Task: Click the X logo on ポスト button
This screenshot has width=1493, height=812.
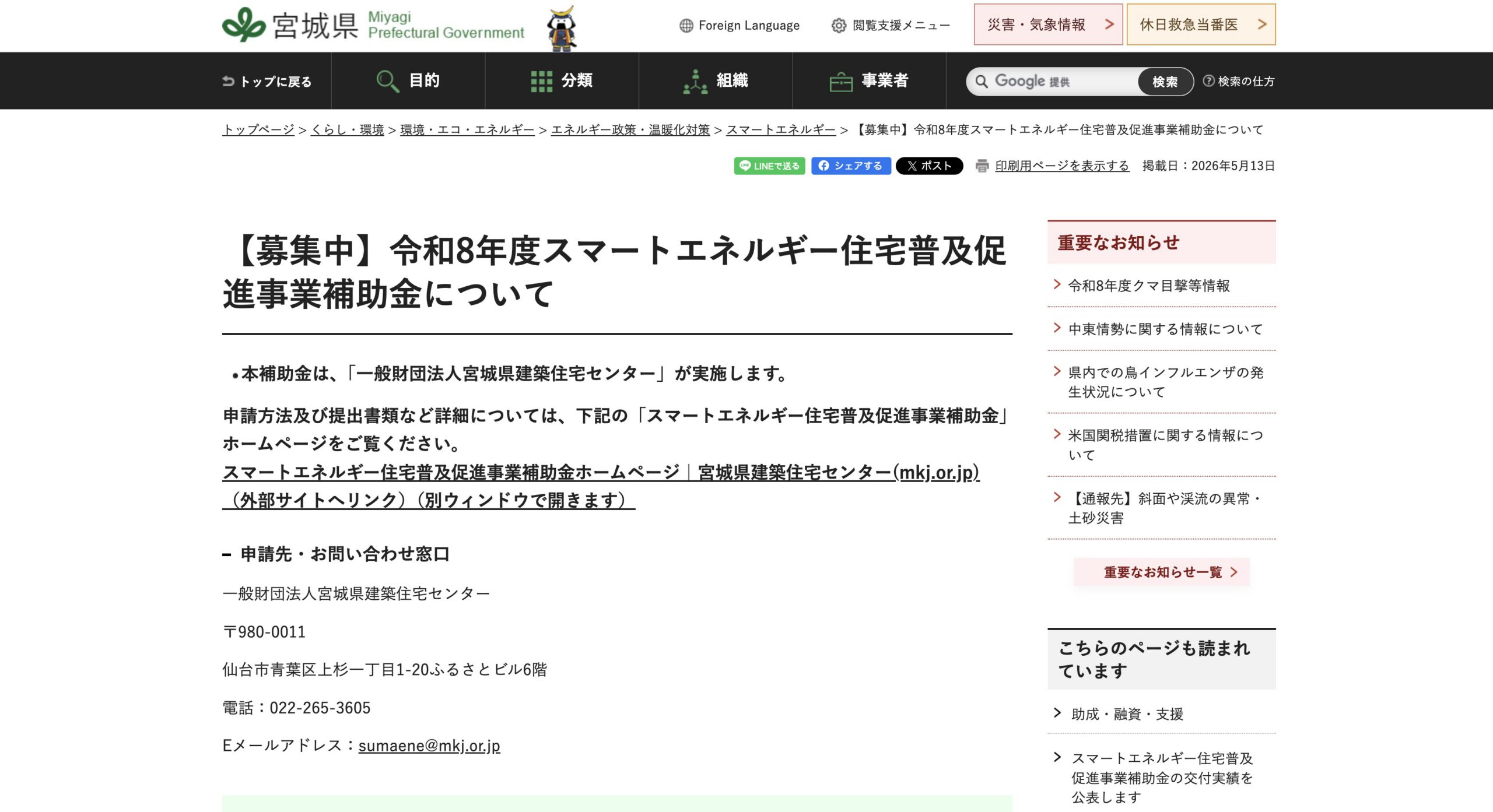Action: click(912, 166)
